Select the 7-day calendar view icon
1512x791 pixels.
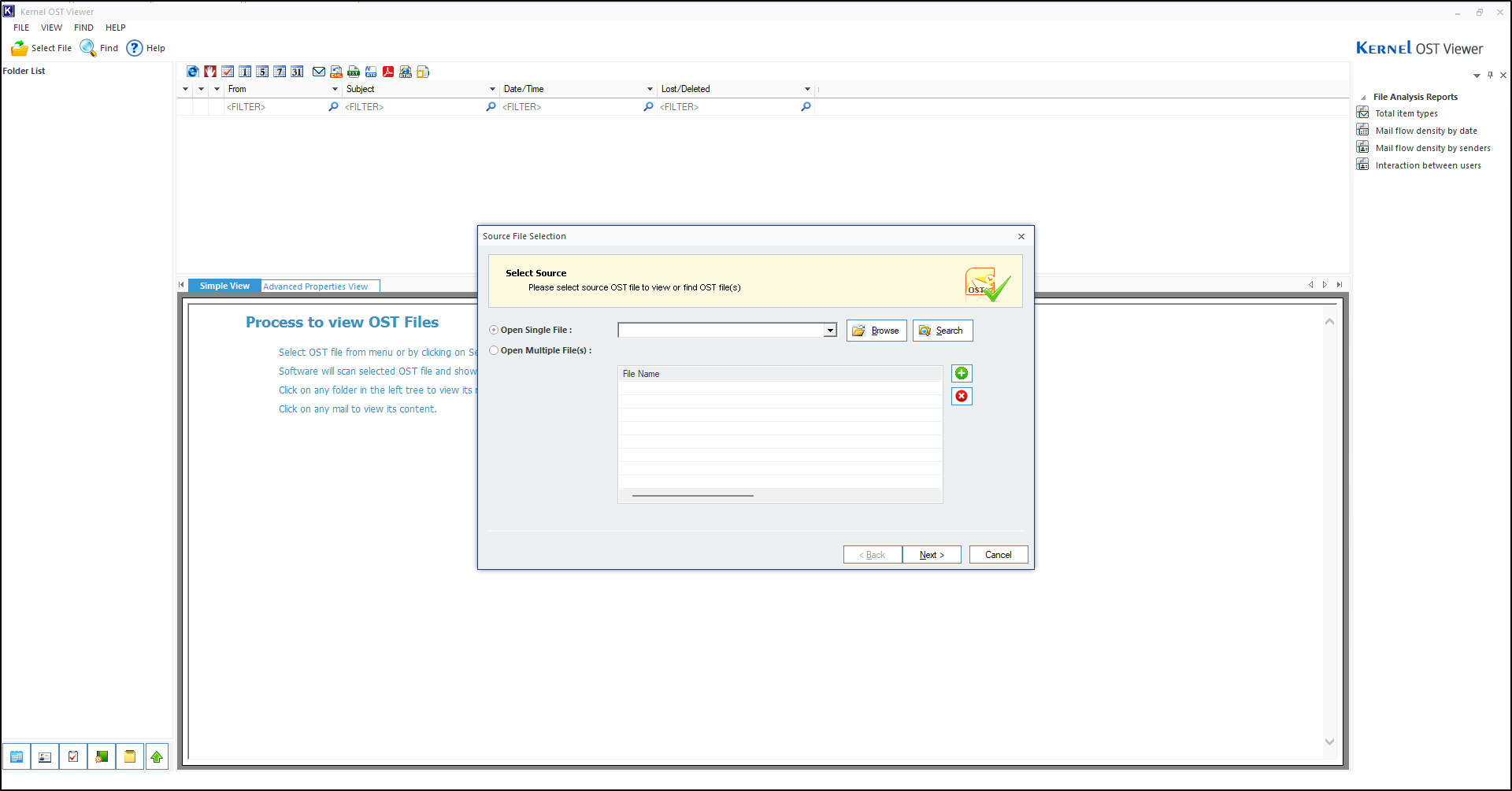point(280,72)
